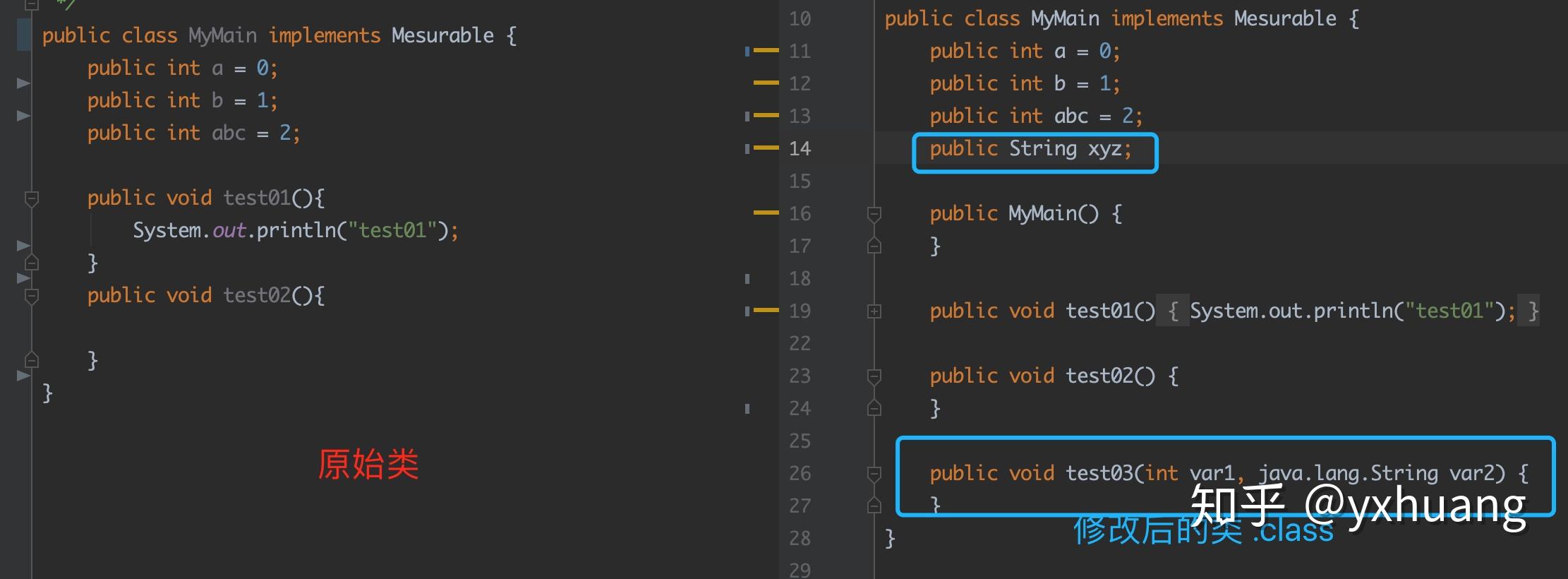Image resolution: width=1568 pixels, height=579 pixels.
Task: Click the fold-end marker on line 27
Action: pyautogui.click(x=874, y=506)
